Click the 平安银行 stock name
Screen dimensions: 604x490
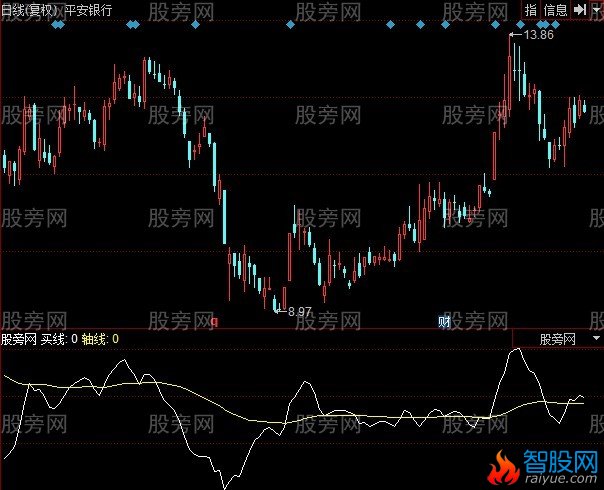[89, 10]
